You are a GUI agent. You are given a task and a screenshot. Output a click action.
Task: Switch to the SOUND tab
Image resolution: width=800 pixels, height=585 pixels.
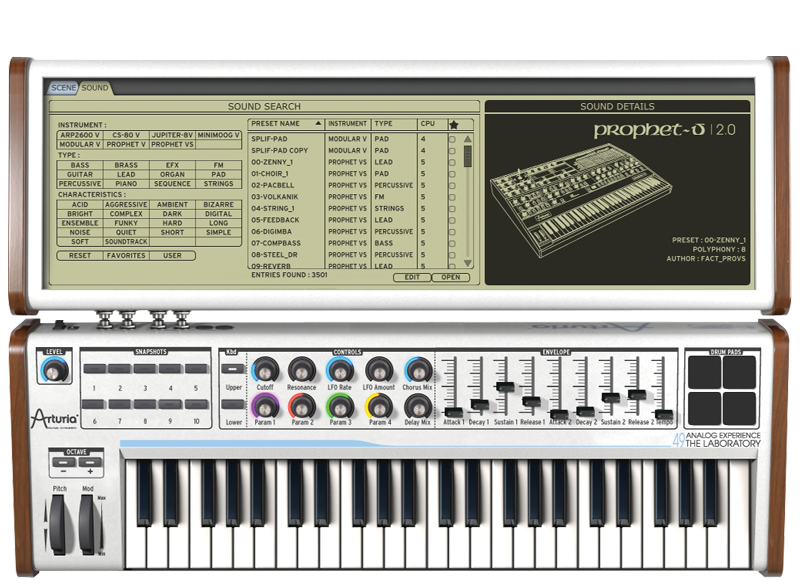pos(95,88)
